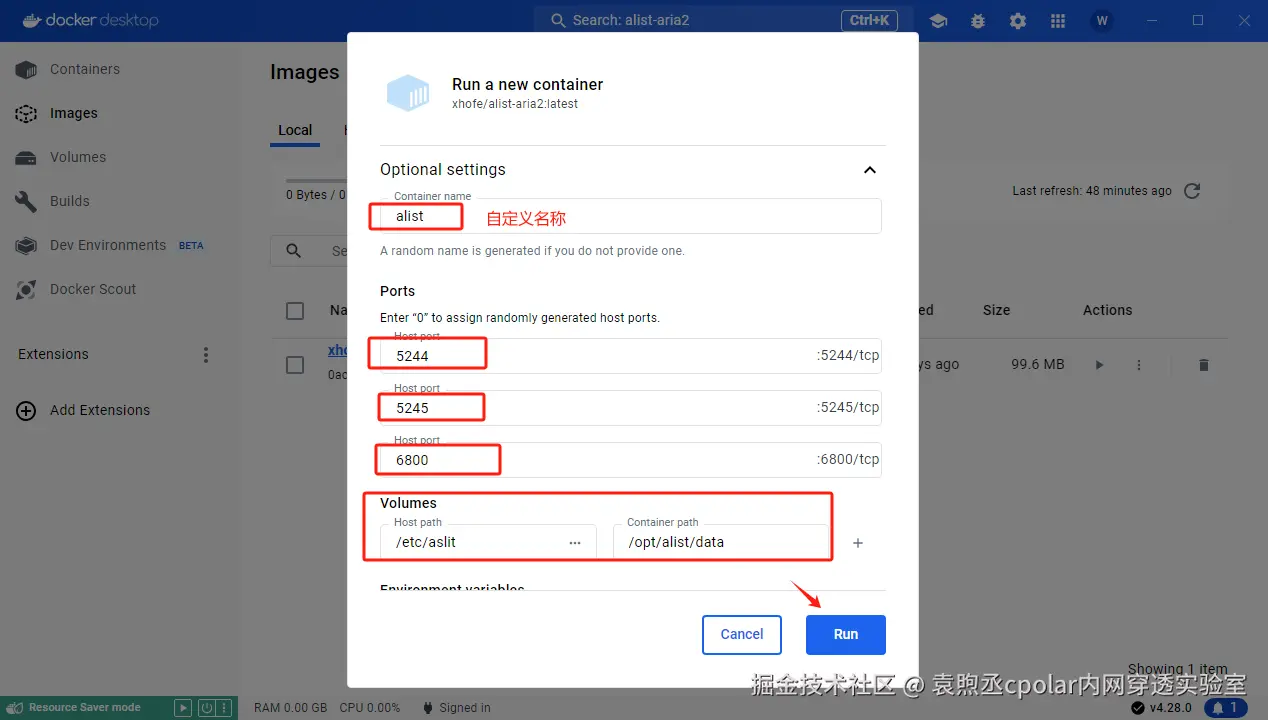Delete the image with the trash icon
The height and width of the screenshot is (720, 1268).
point(1204,365)
